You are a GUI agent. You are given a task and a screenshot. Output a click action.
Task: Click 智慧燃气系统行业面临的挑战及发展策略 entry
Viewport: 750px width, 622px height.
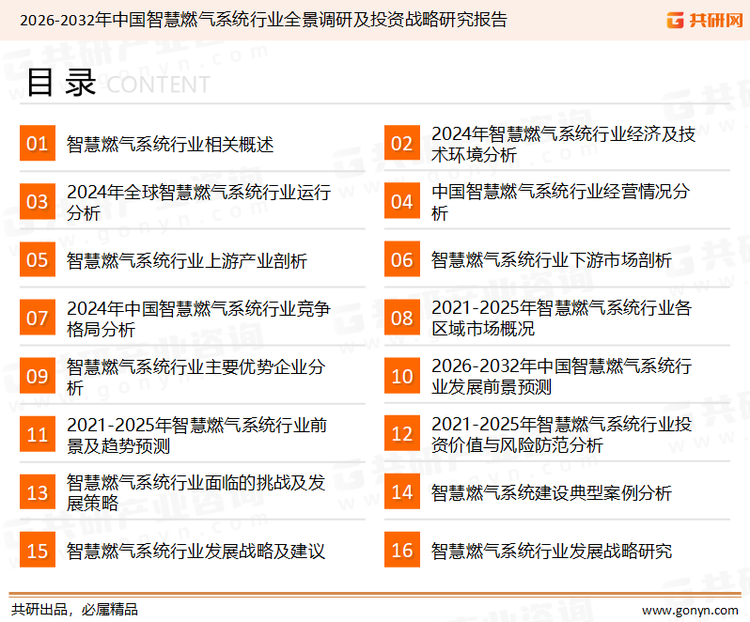click(x=196, y=493)
